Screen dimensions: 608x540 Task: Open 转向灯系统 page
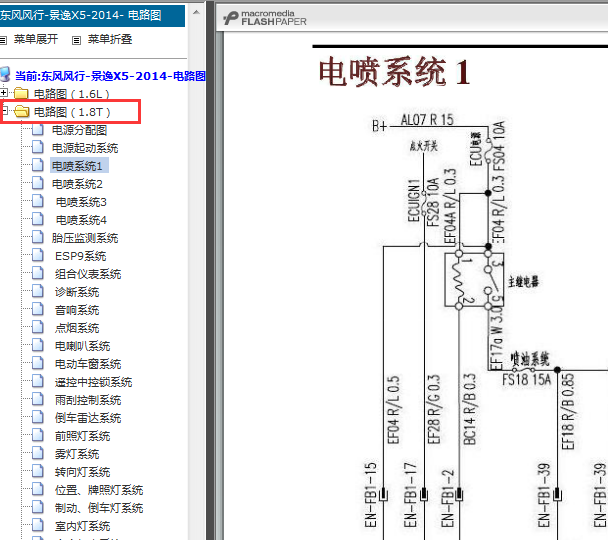(83, 472)
